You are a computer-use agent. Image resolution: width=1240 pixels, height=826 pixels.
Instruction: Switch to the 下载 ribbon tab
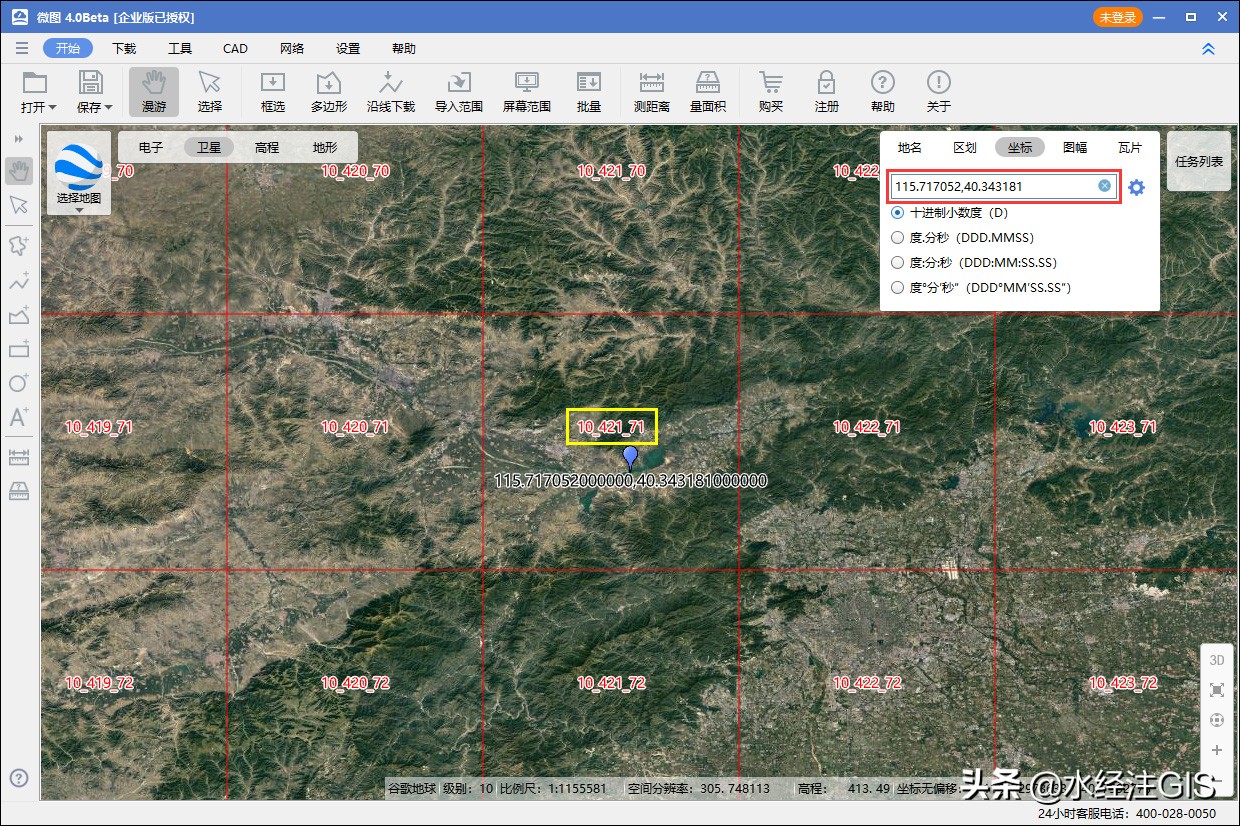[x=124, y=48]
